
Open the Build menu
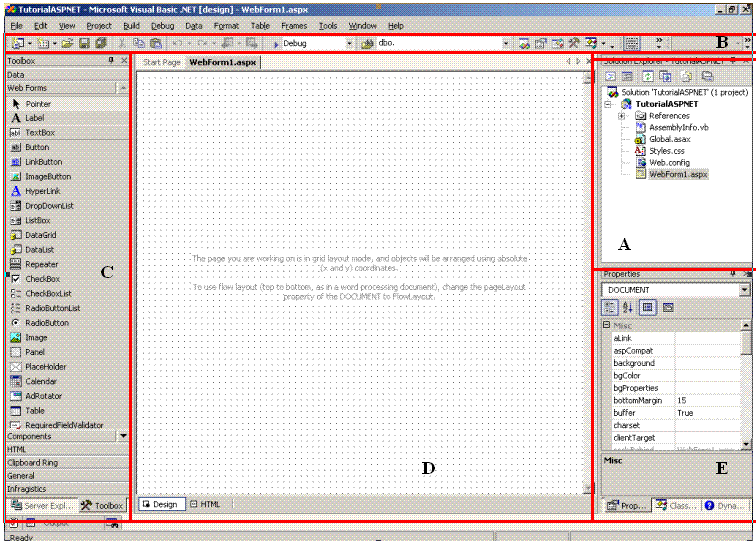[131, 26]
